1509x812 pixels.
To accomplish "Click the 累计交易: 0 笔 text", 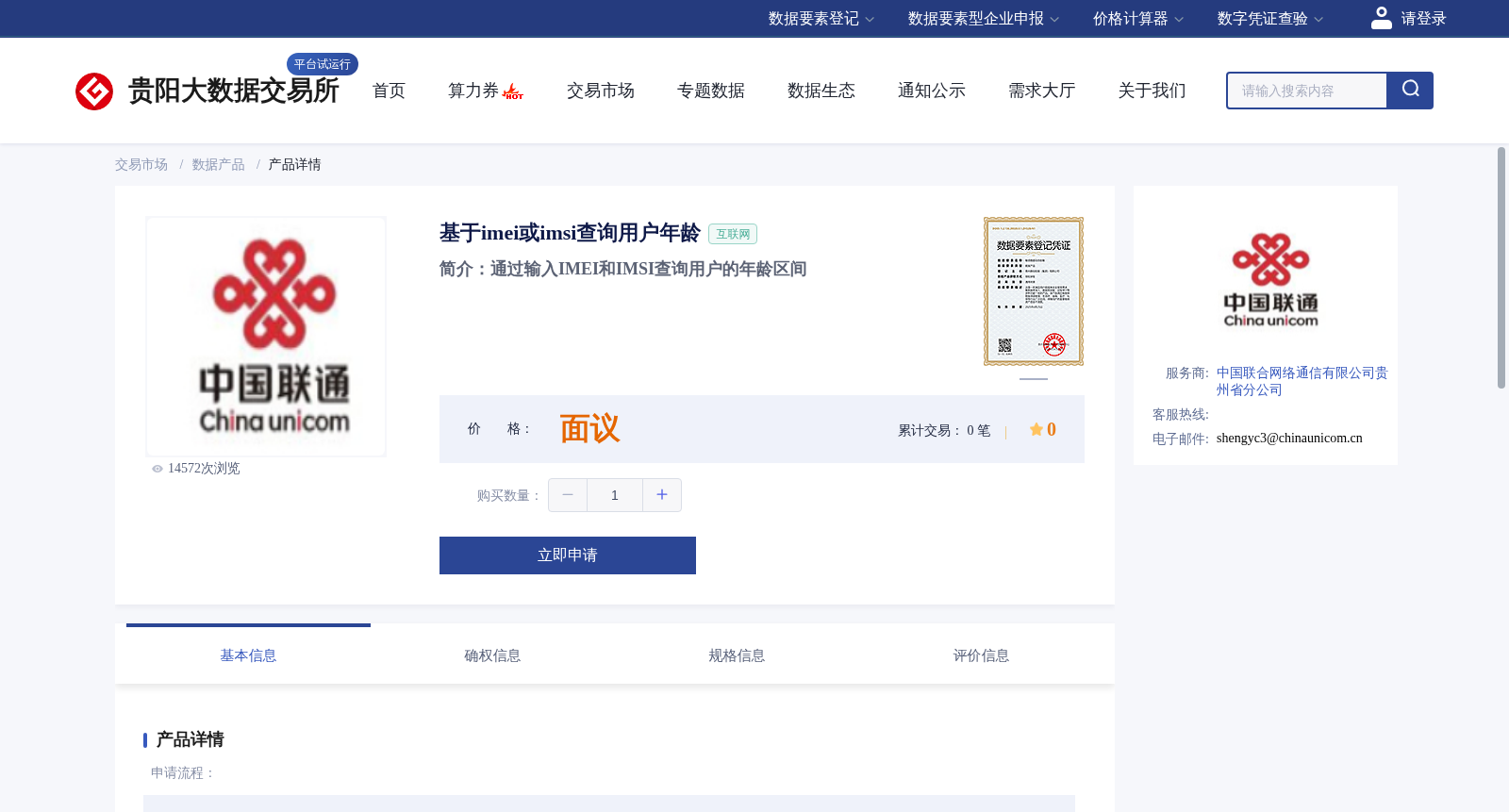I will (x=944, y=431).
